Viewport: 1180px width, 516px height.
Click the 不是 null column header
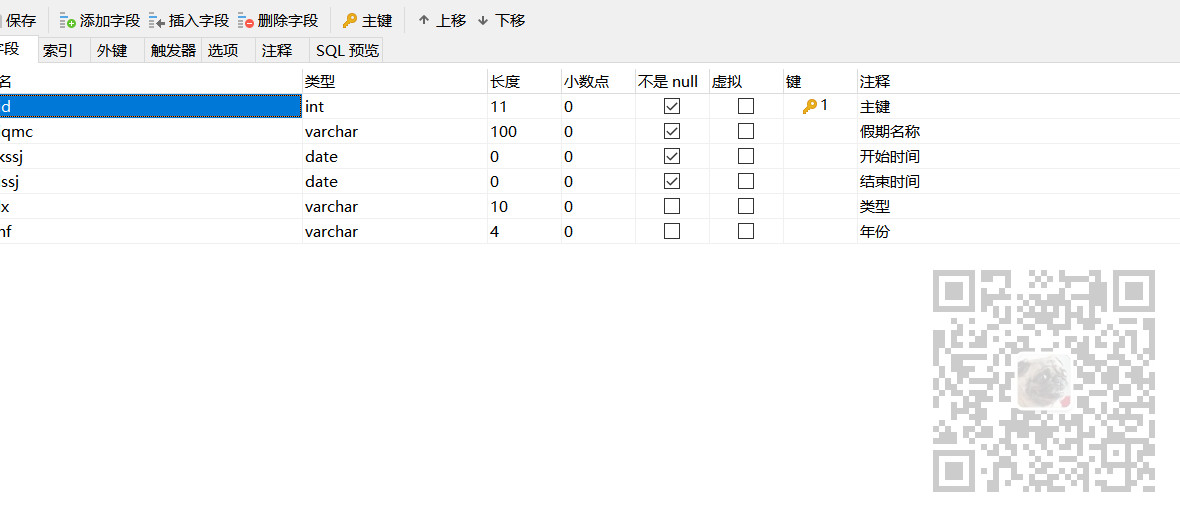coord(671,81)
